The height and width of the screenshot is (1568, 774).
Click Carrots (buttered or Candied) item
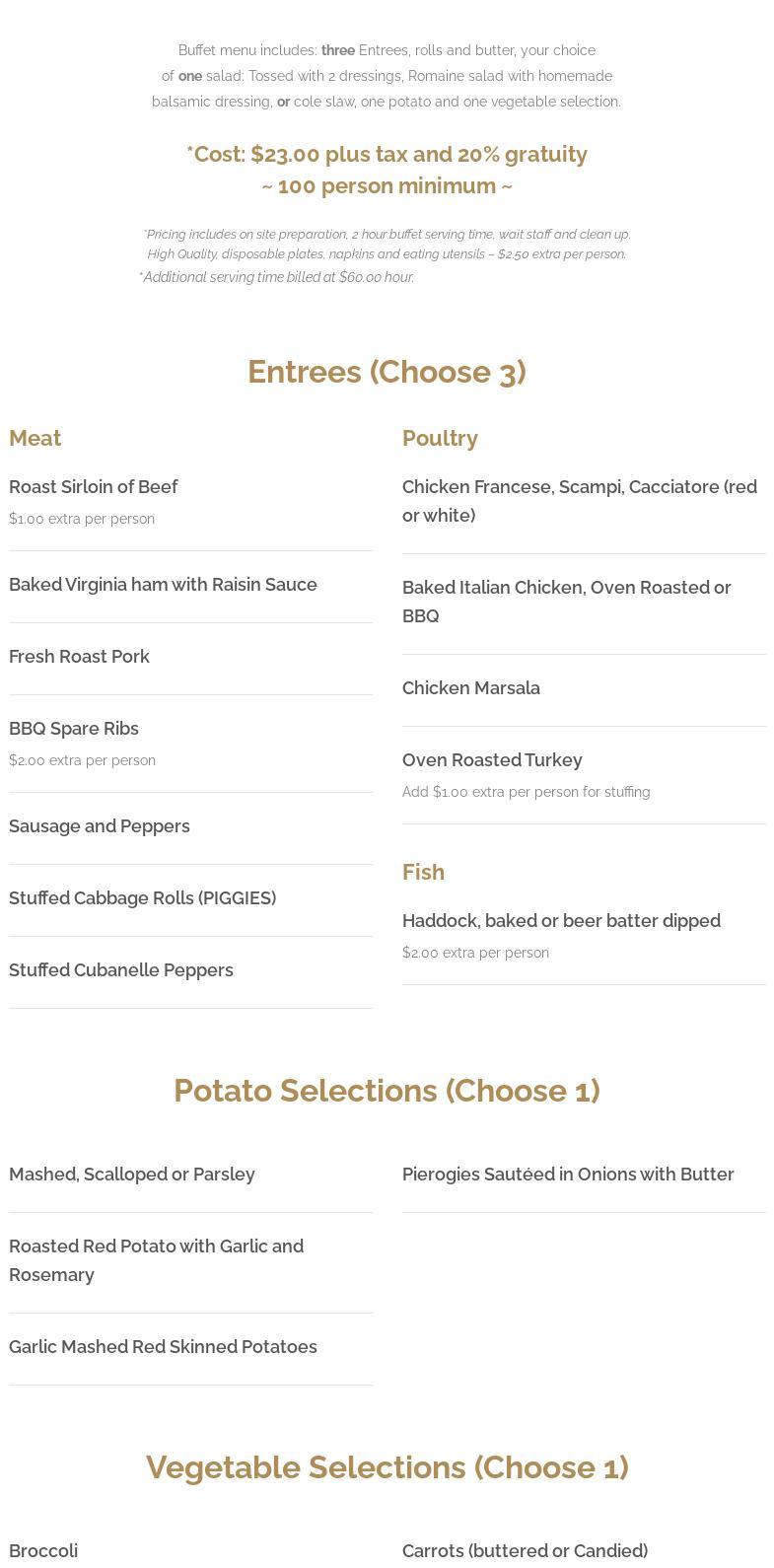pyautogui.click(x=525, y=1551)
